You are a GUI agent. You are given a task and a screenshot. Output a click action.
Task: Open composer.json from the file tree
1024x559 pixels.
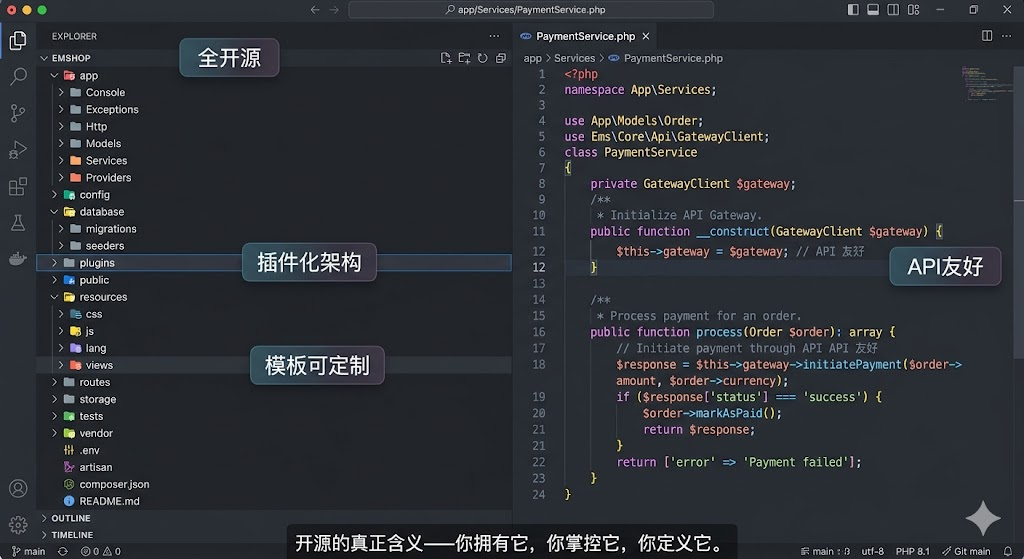click(114, 484)
